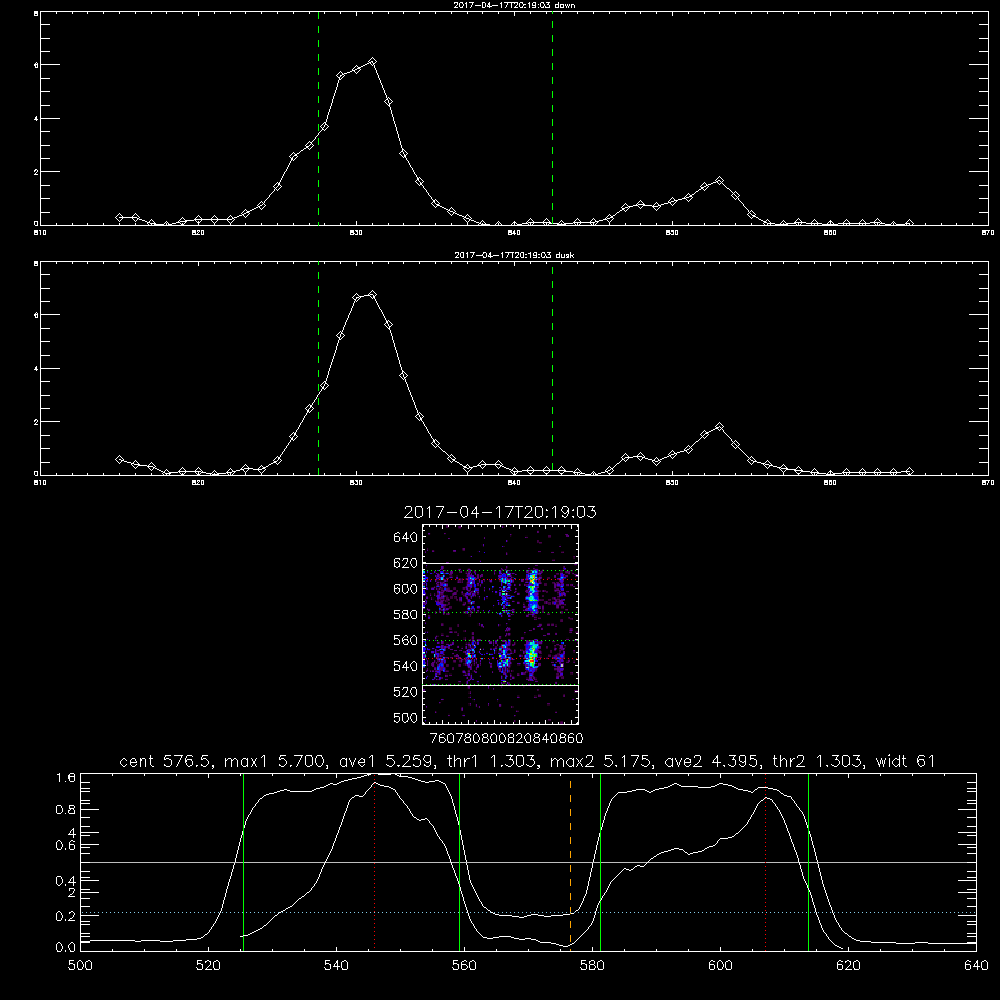Viewport: 1000px width, 1000px height.
Task: Click the '540' x-axis label of bottom plot
Action: pyautogui.click(x=336, y=966)
